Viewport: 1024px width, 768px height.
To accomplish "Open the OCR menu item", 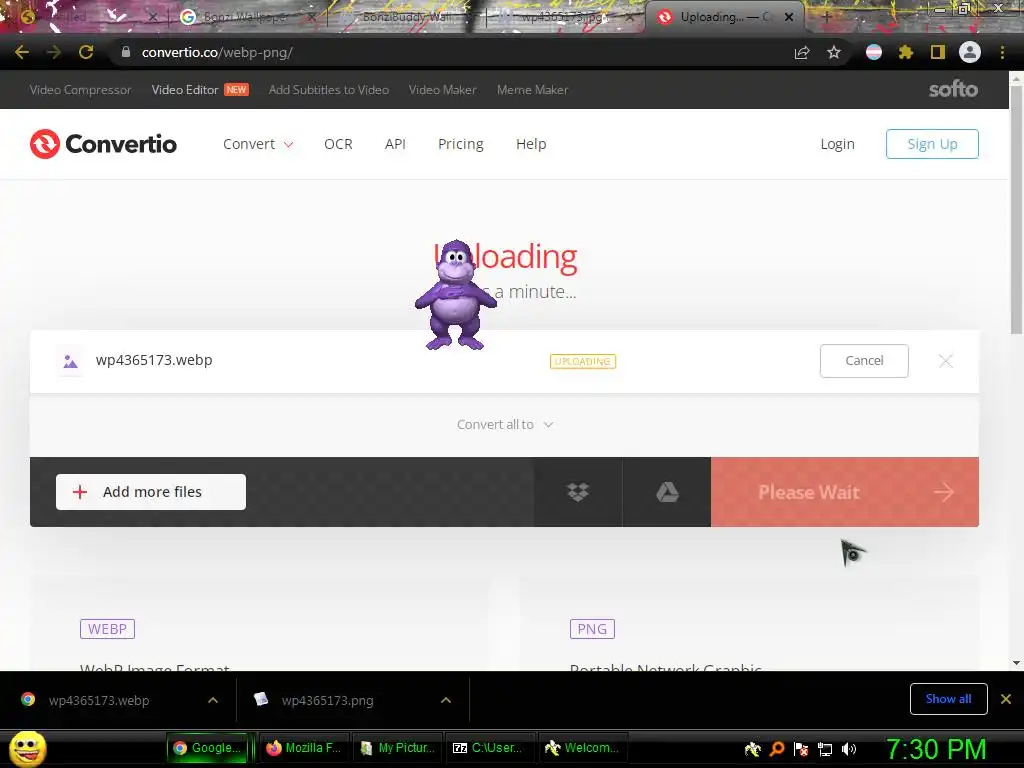I will pos(338,144).
